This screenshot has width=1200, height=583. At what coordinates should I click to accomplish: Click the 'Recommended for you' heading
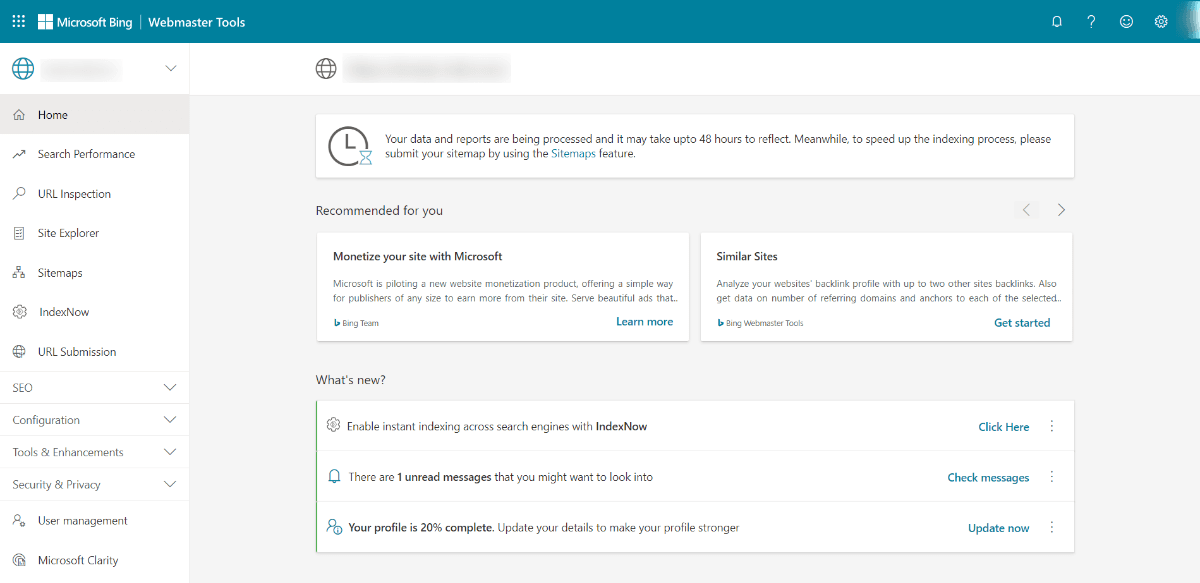pyautogui.click(x=379, y=210)
